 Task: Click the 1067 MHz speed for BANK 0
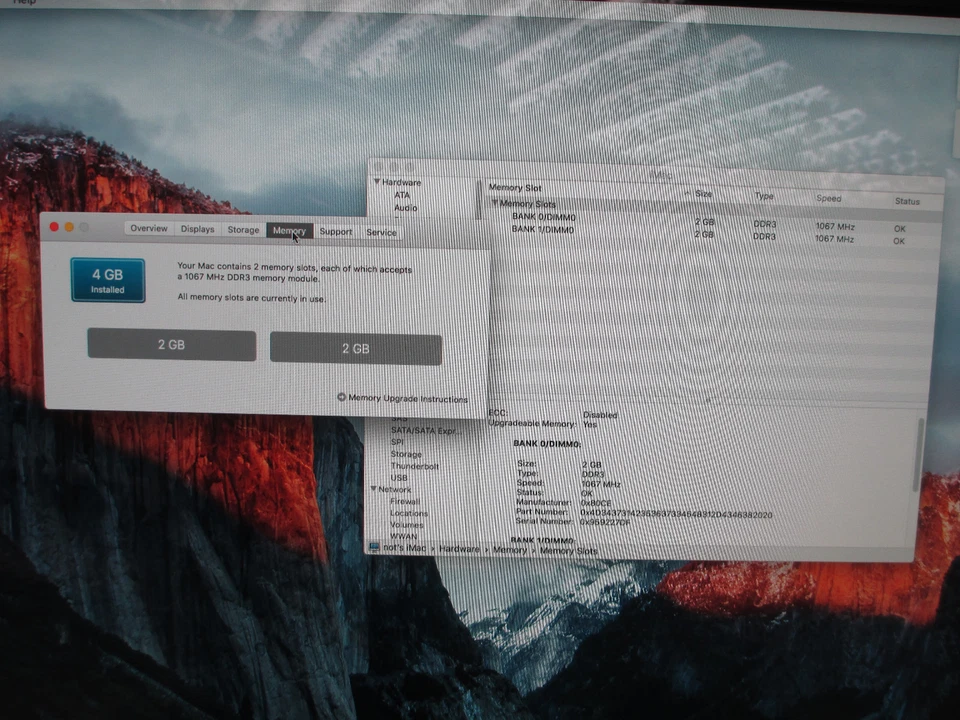[x=834, y=227]
